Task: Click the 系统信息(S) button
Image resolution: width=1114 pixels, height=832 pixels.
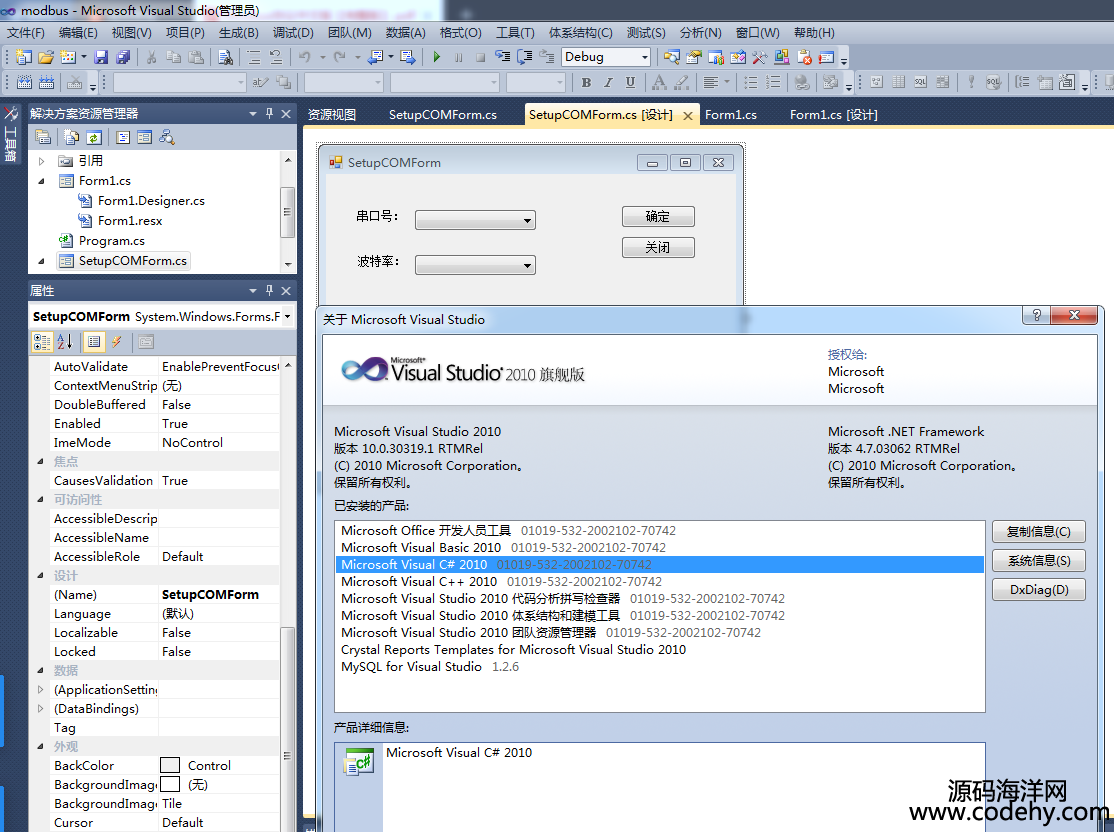Action: 1039,561
